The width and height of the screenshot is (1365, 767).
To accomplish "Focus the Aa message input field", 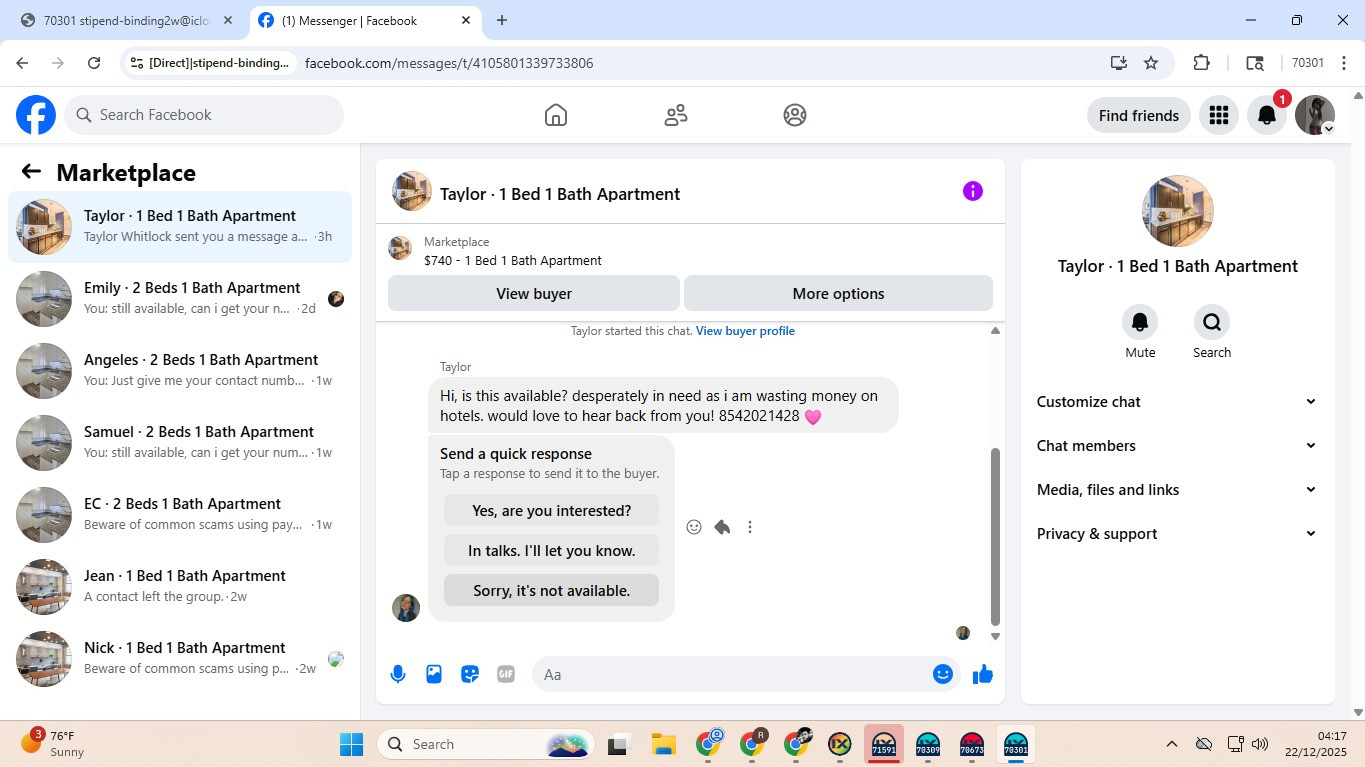I will point(746,674).
